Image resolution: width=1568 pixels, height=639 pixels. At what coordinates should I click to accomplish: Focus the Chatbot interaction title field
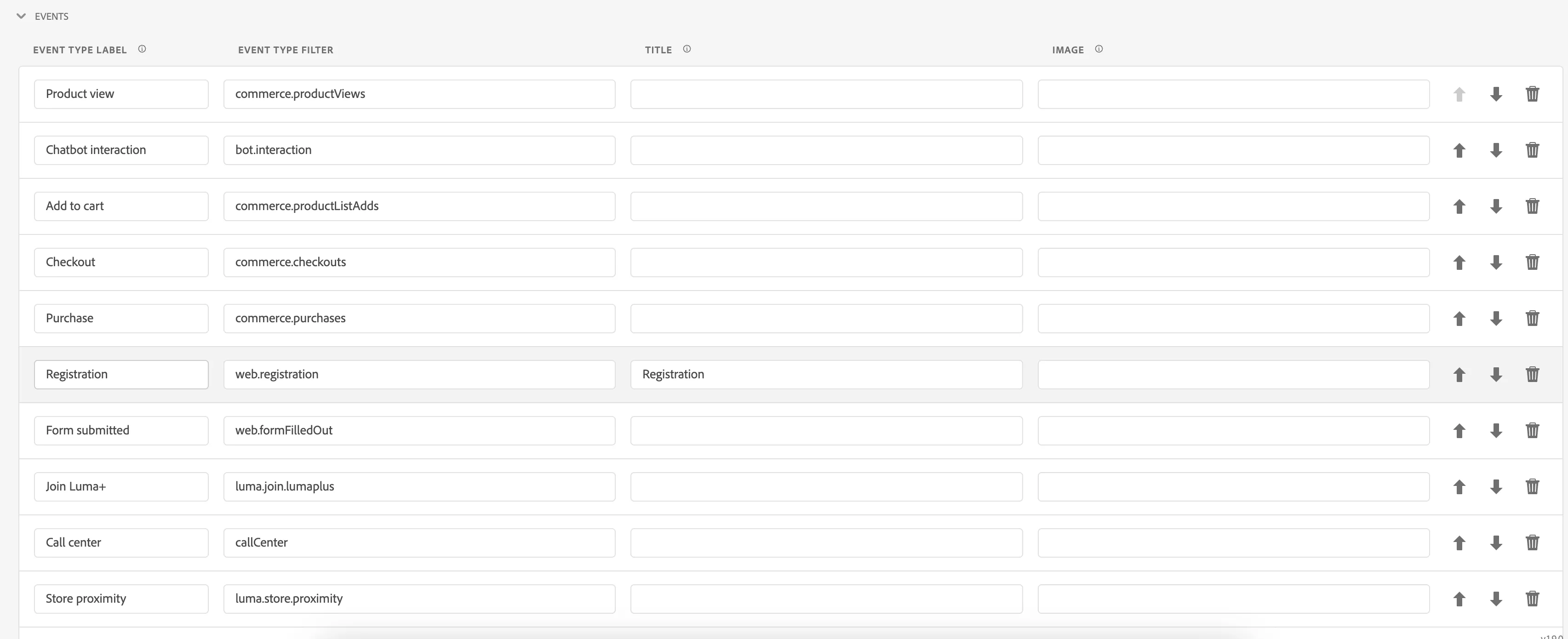click(827, 150)
